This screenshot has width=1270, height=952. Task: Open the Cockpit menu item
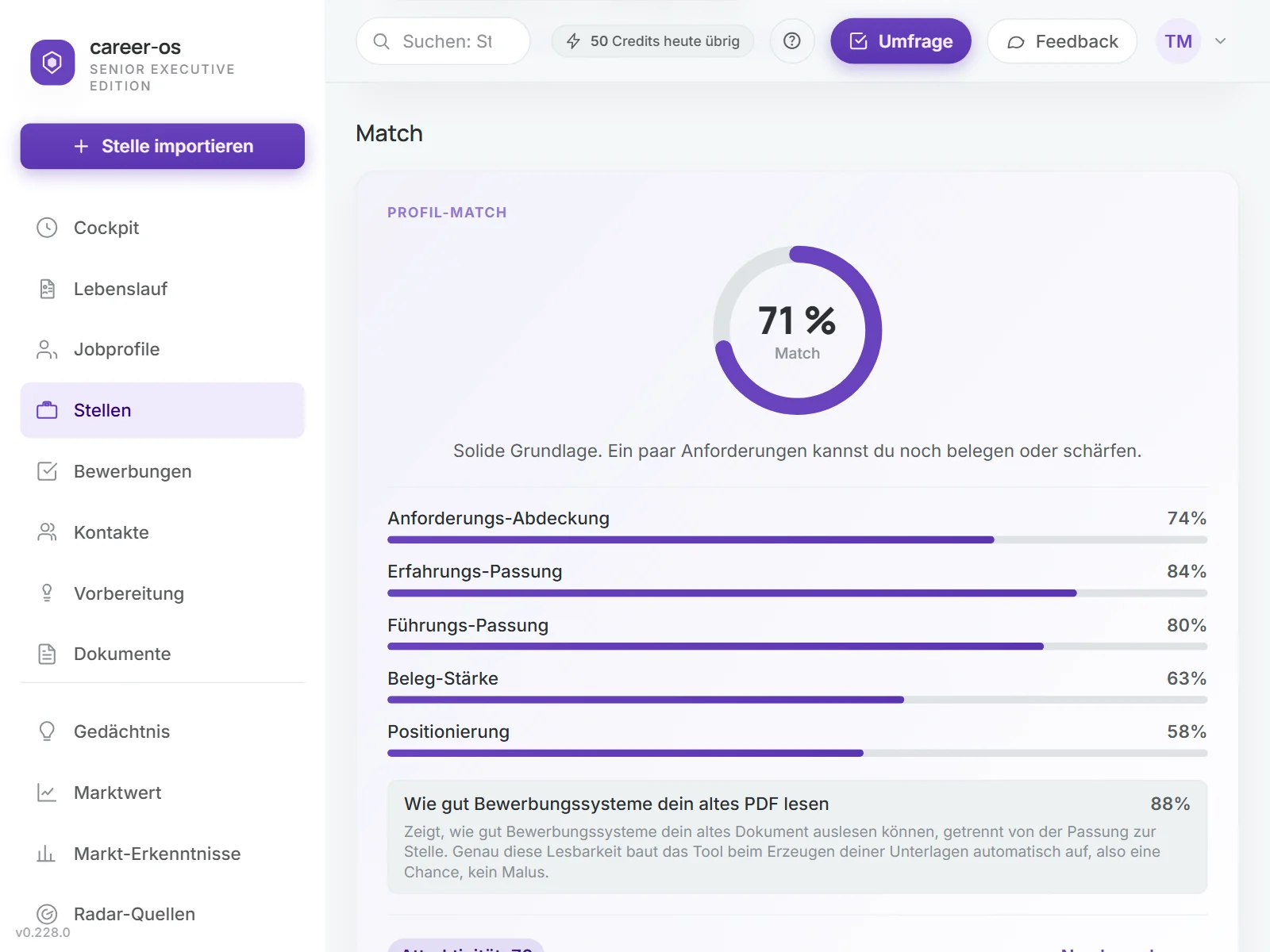[163, 228]
